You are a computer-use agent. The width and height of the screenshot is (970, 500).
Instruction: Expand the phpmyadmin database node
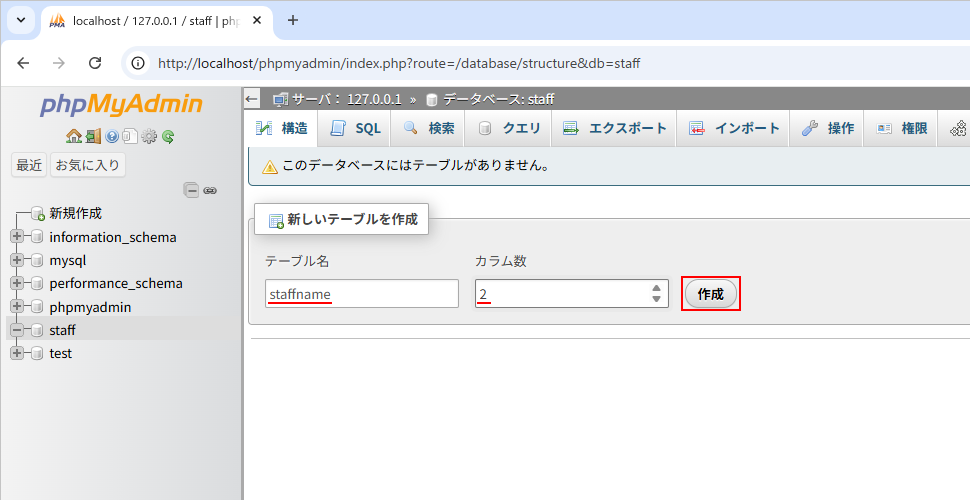coord(17,307)
